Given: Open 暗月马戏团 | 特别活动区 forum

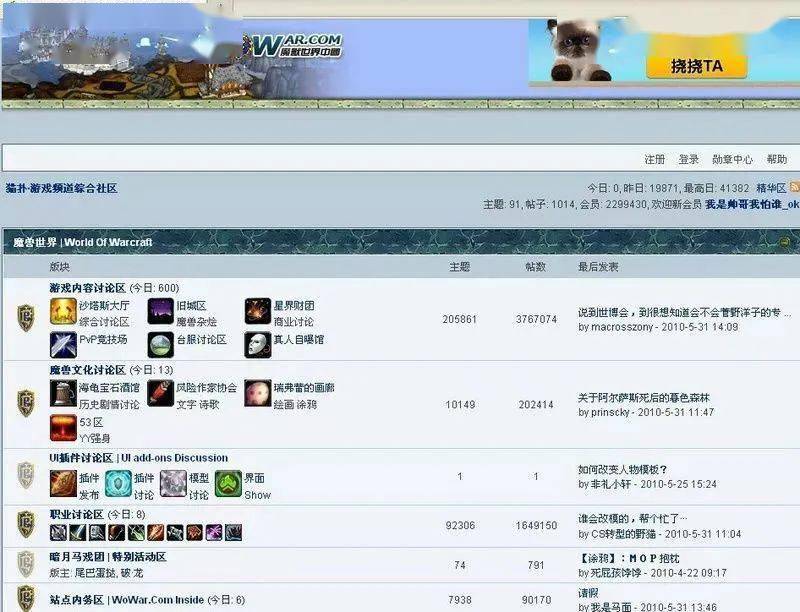Looking at the screenshot, I should coord(108,556).
